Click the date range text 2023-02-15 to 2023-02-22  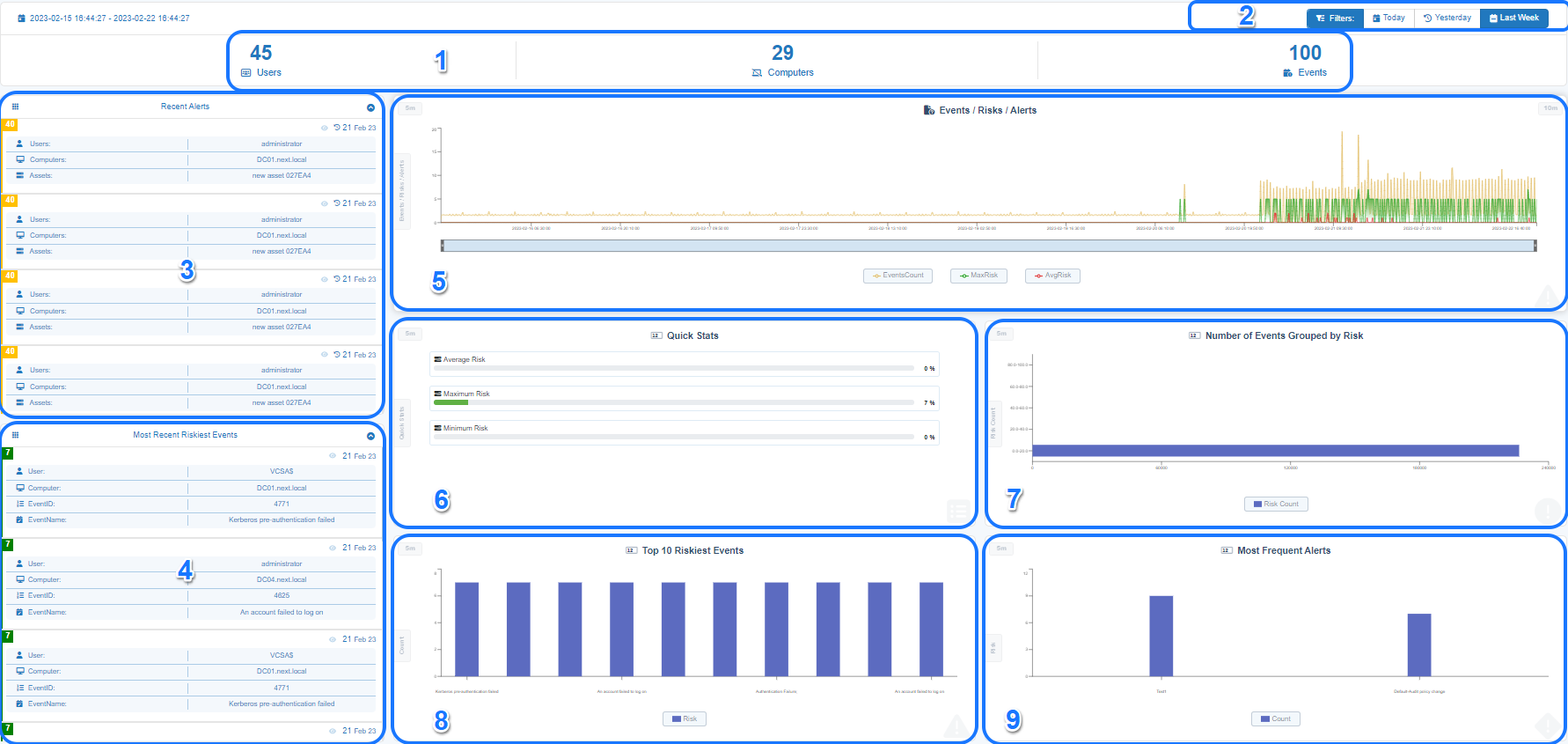click(x=110, y=18)
